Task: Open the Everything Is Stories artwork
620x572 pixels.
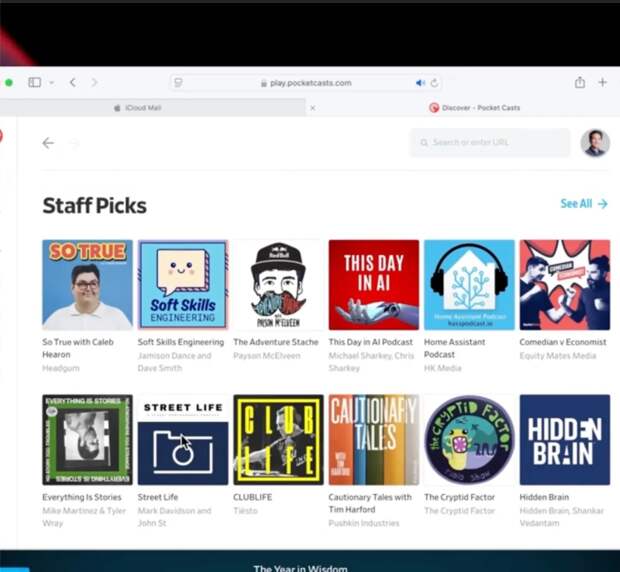Action: point(87,440)
